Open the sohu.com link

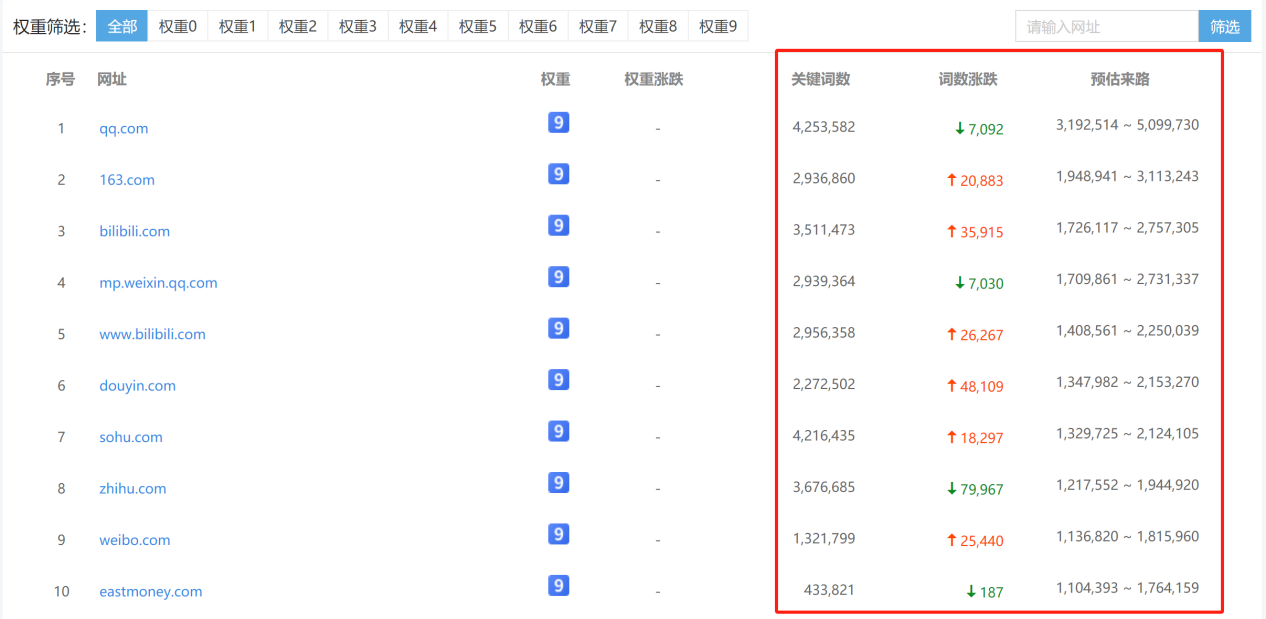click(x=131, y=437)
